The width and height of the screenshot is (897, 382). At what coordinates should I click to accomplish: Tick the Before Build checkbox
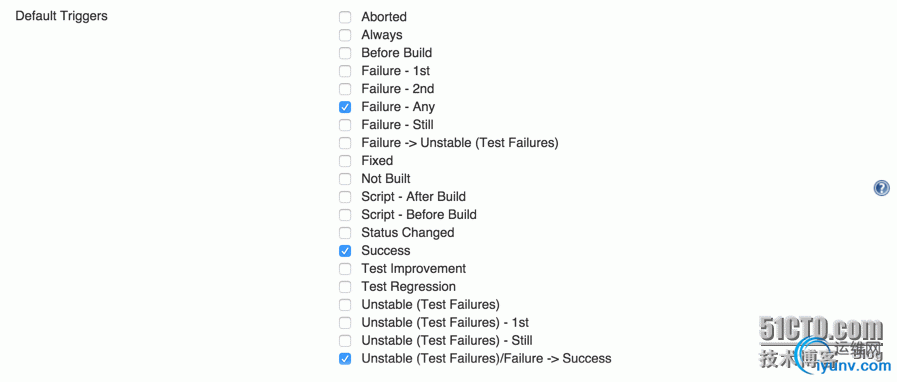pyautogui.click(x=345, y=53)
